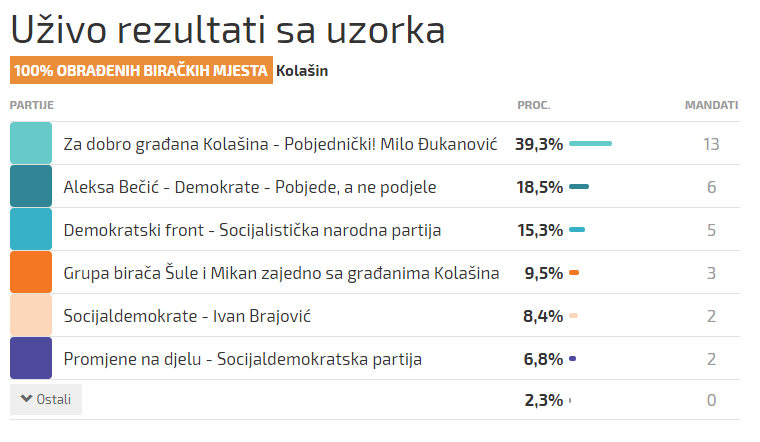Click the purple Promjene na djelu swatch

pos(31,358)
